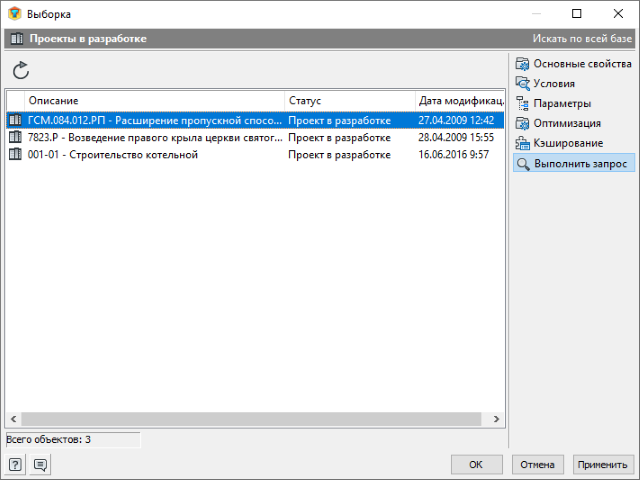
Task: Click the refresh arrow icon
Action: click(21, 70)
